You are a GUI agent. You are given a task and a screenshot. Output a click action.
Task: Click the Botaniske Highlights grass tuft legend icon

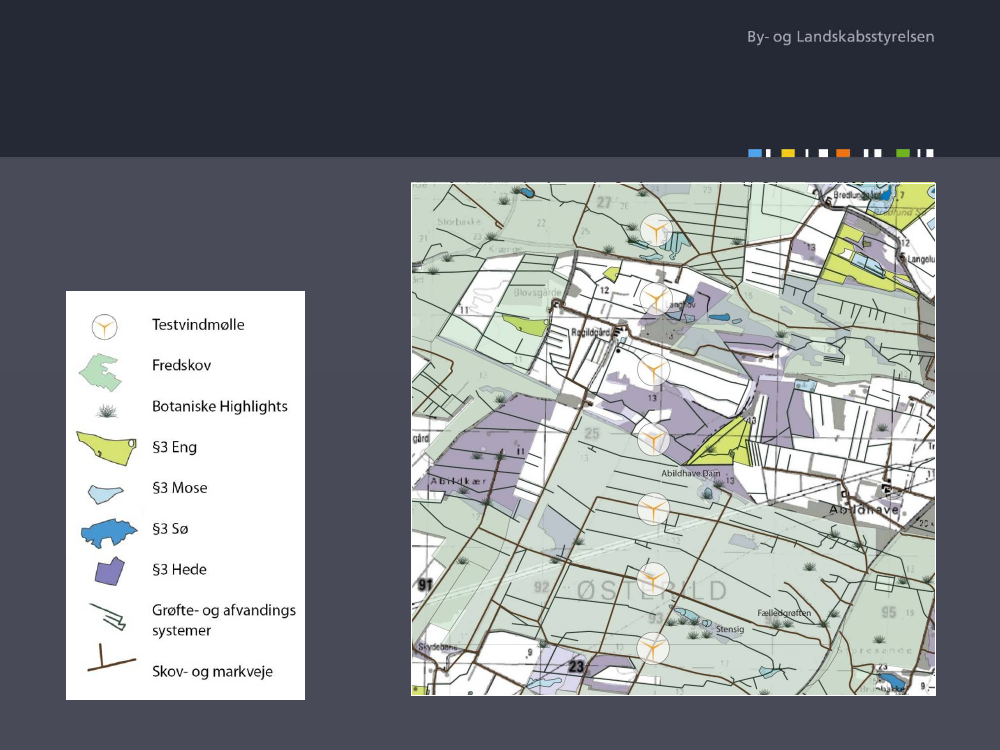[107, 410]
